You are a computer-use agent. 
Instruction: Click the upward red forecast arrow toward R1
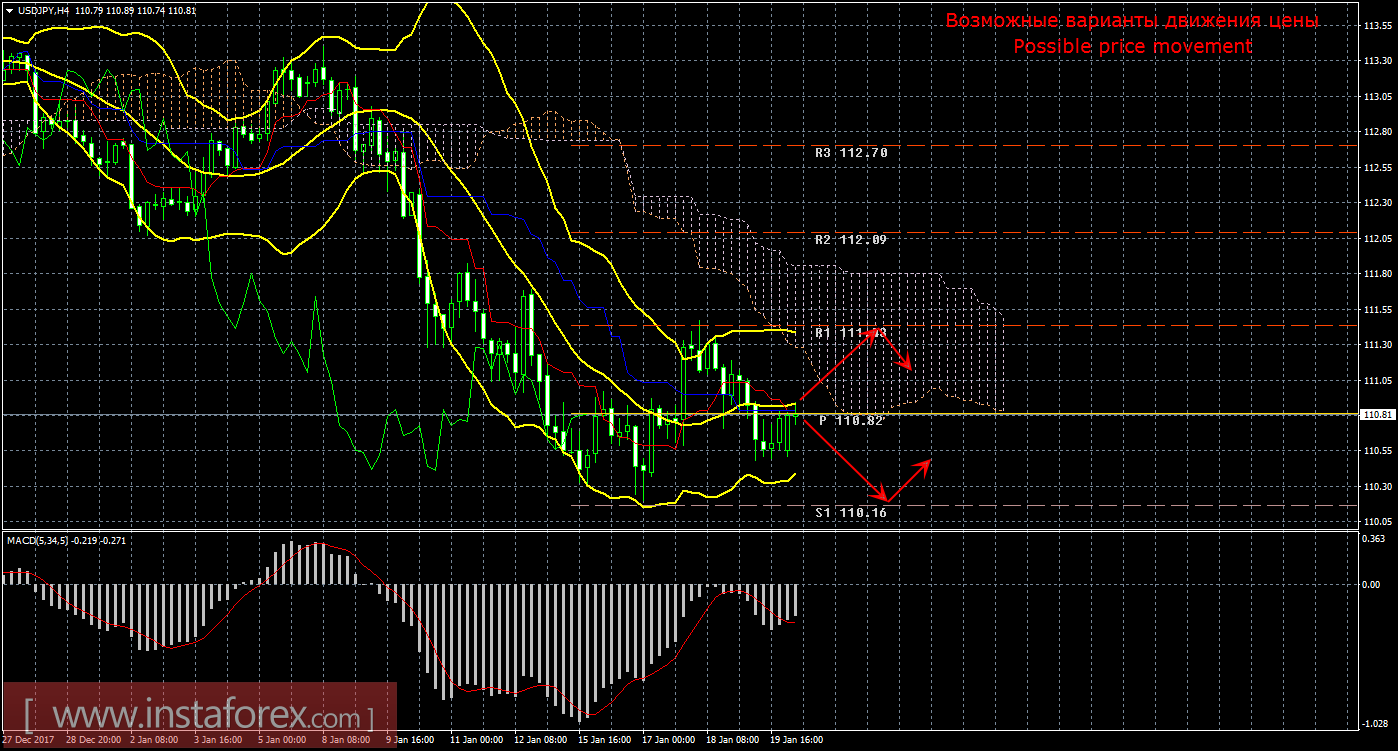point(838,364)
